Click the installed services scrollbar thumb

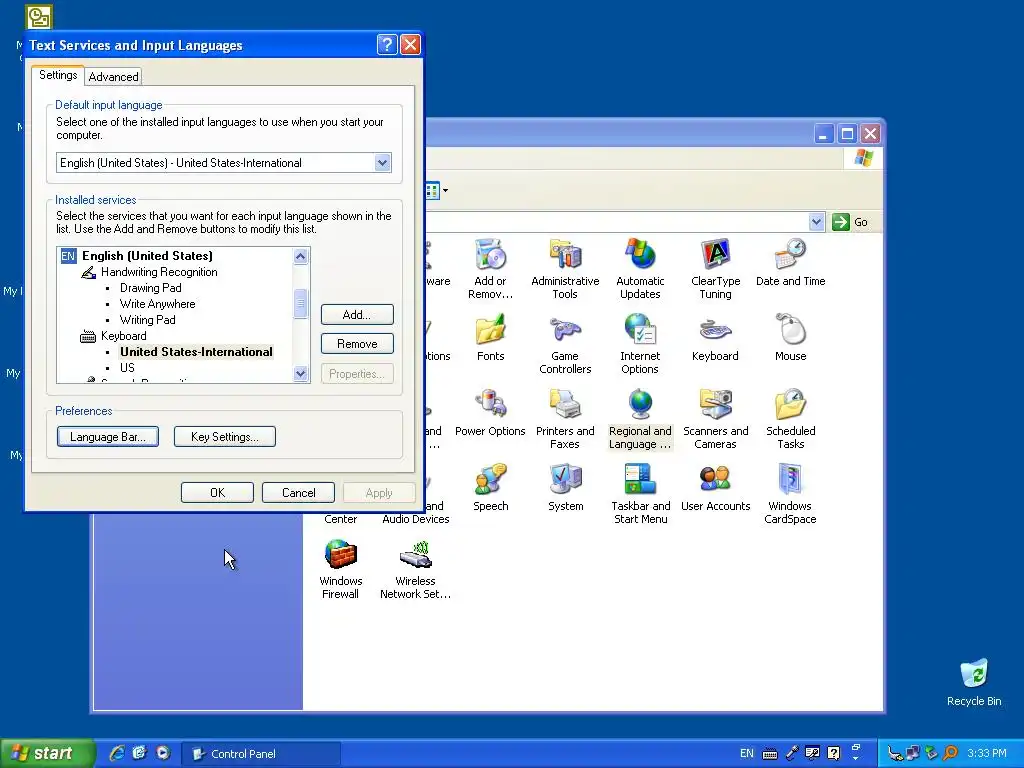(300, 304)
